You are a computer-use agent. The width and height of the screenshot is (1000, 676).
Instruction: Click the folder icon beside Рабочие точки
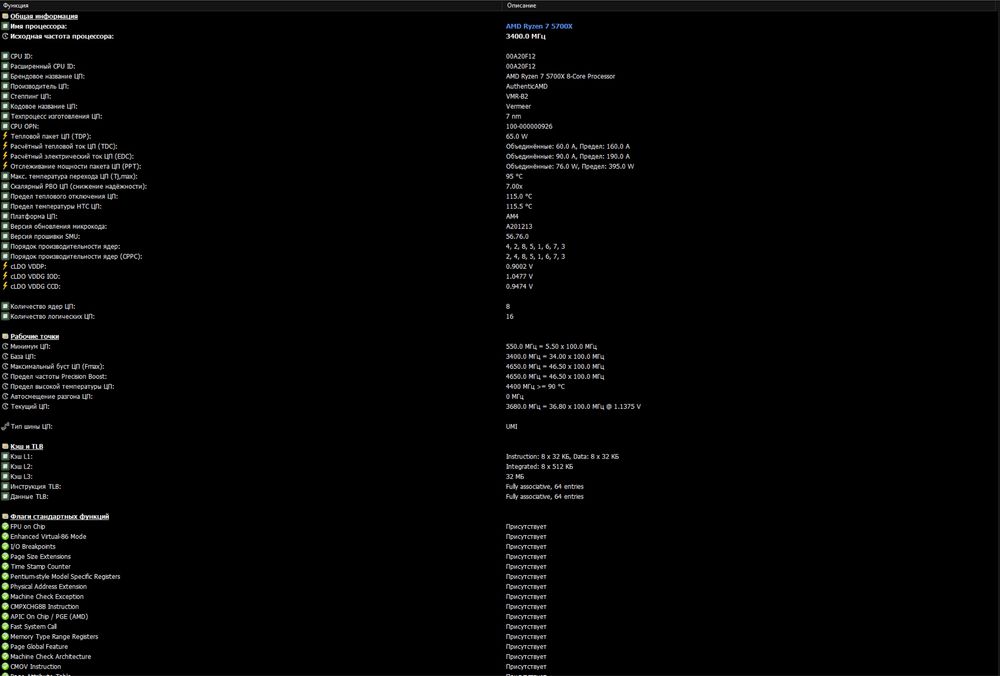(5, 336)
